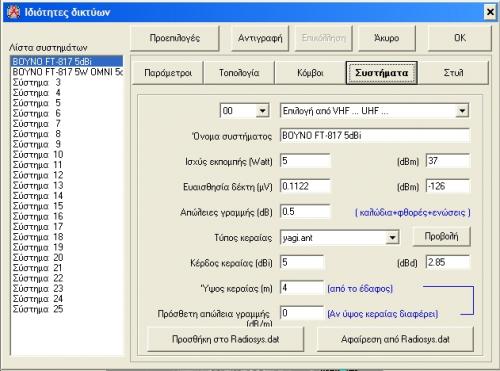Expand the 'Επιλογή από VHF ... UHF' dropdown
The image size is (500, 371).
pos(462,111)
